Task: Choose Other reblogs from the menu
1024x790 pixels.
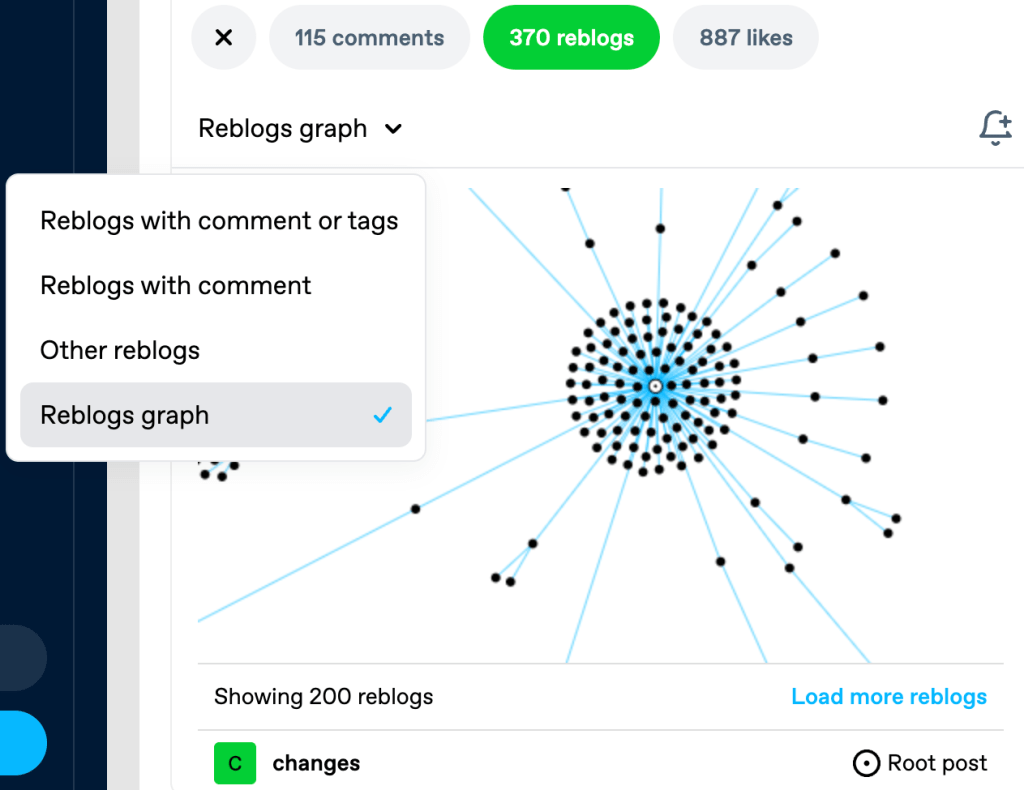Action: pos(119,350)
